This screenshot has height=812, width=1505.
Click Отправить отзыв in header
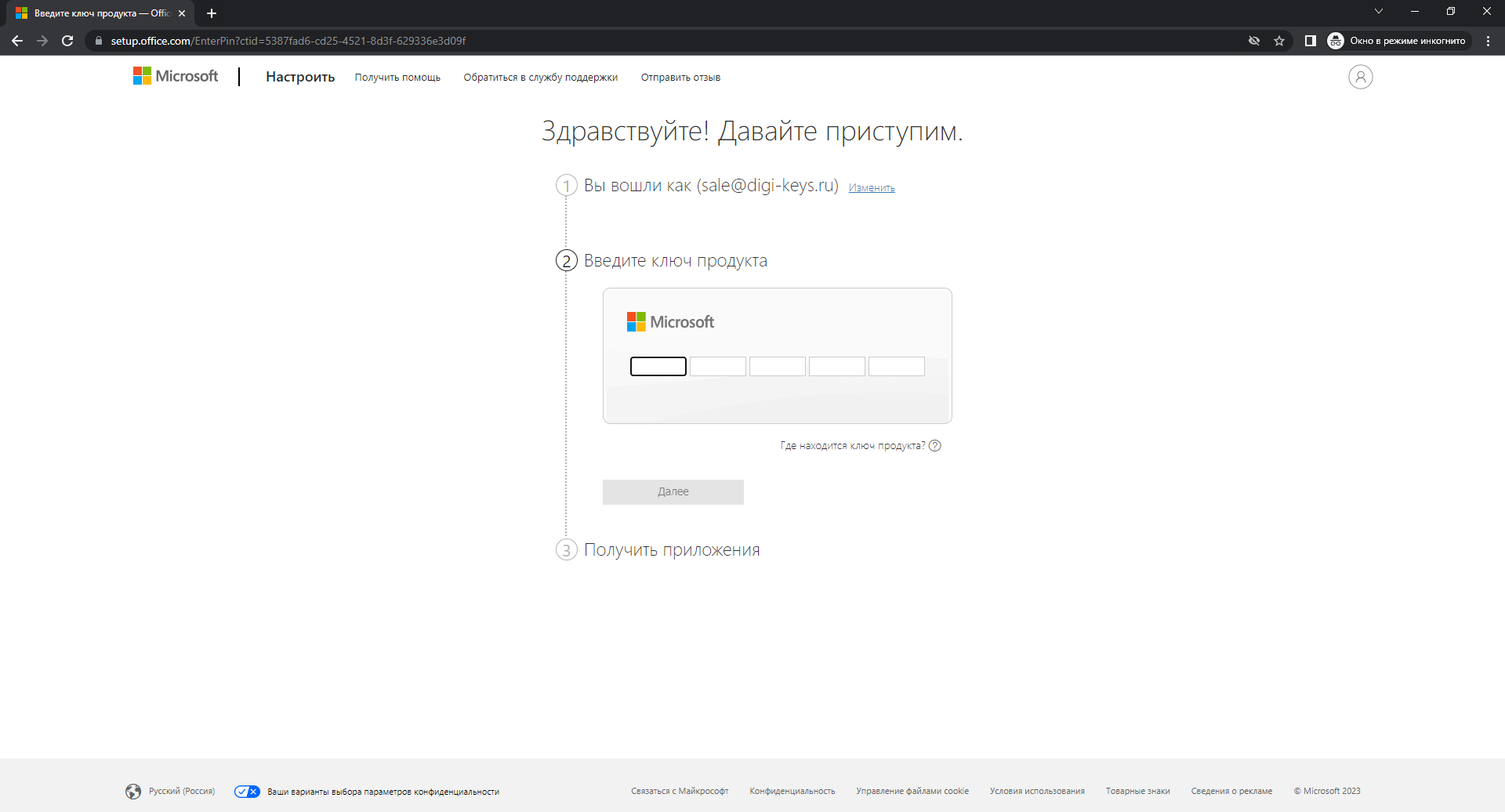(680, 78)
